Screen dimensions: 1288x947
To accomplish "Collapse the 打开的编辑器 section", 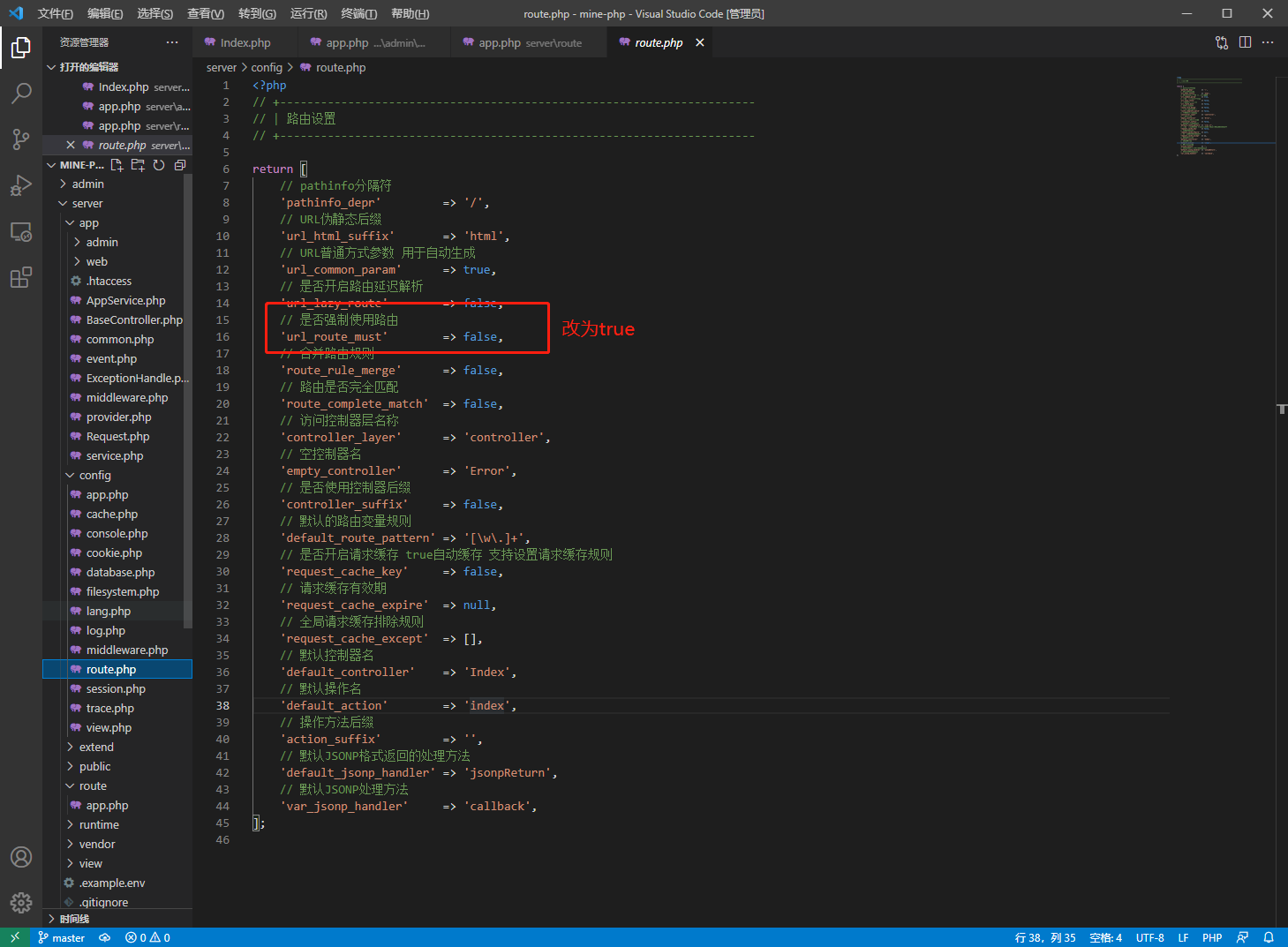I will pyautogui.click(x=117, y=67).
